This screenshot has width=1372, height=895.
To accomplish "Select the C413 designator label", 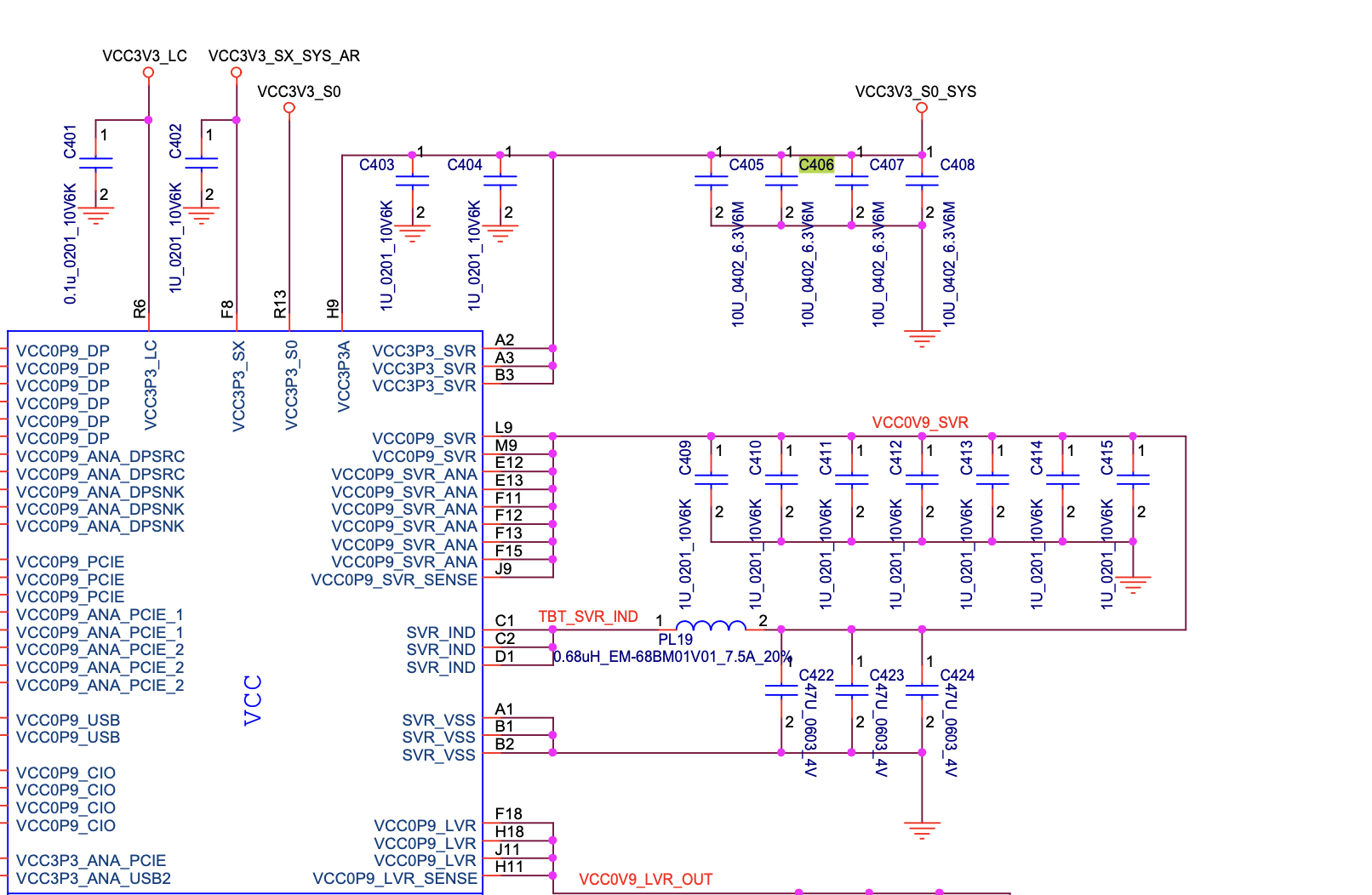I will 966,458.
